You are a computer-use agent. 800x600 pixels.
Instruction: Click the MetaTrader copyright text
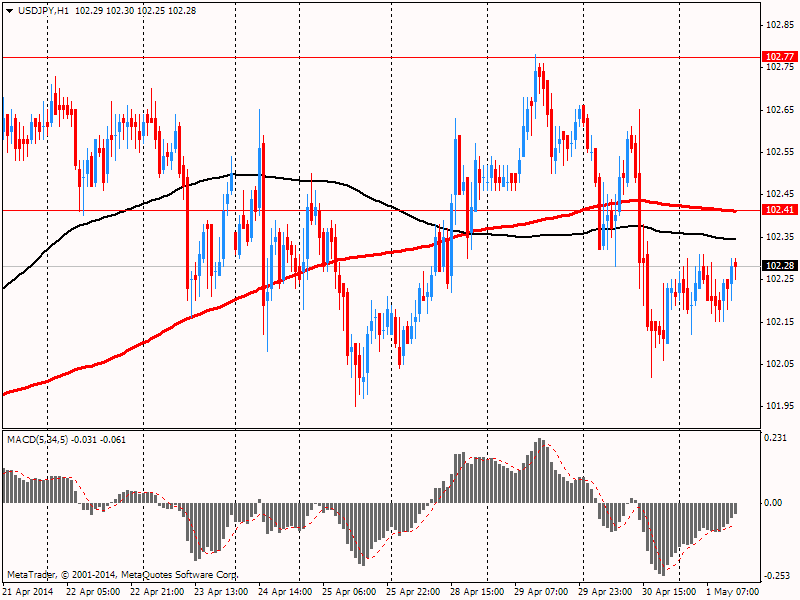(122, 575)
